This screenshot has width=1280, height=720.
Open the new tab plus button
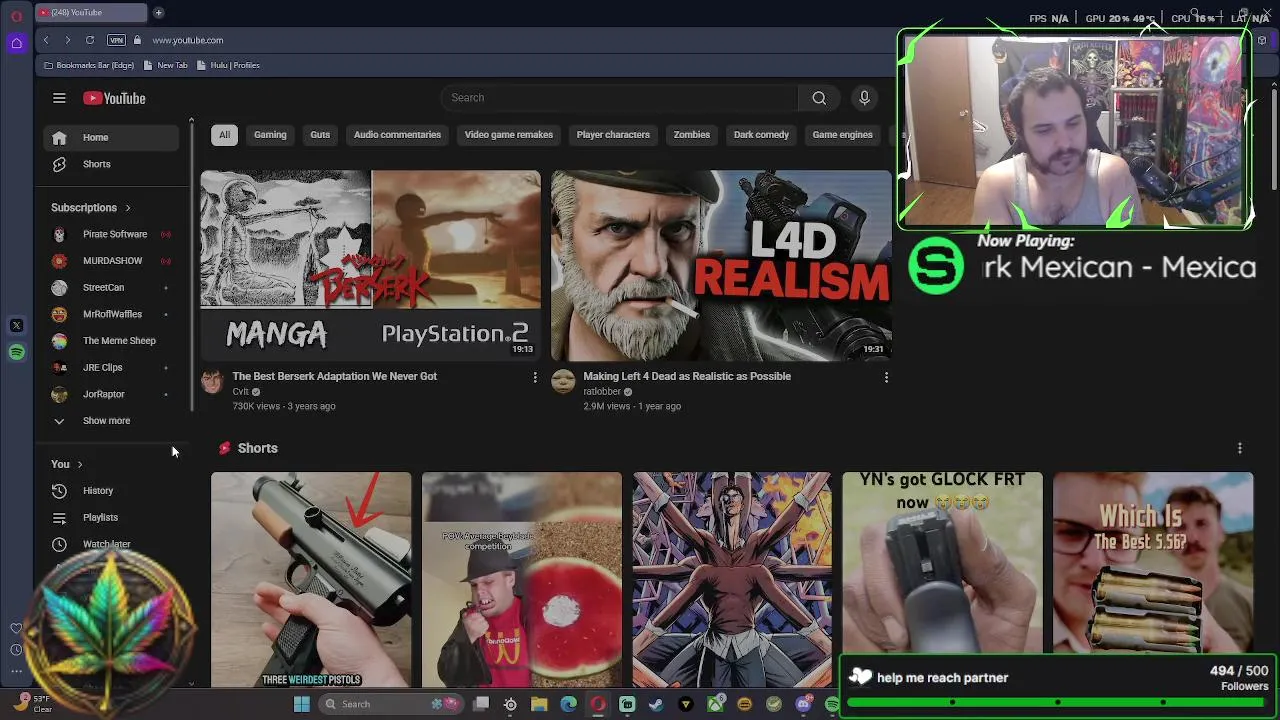(x=158, y=13)
